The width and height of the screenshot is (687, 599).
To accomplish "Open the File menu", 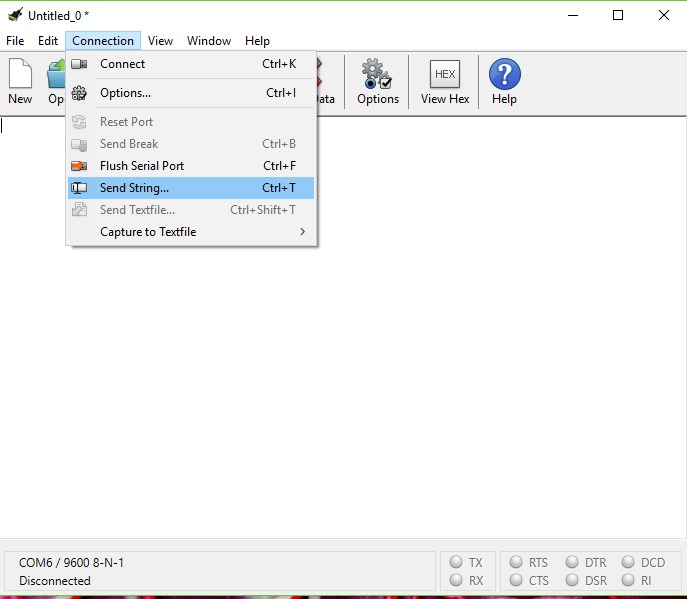I will pyautogui.click(x=15, y=41).
